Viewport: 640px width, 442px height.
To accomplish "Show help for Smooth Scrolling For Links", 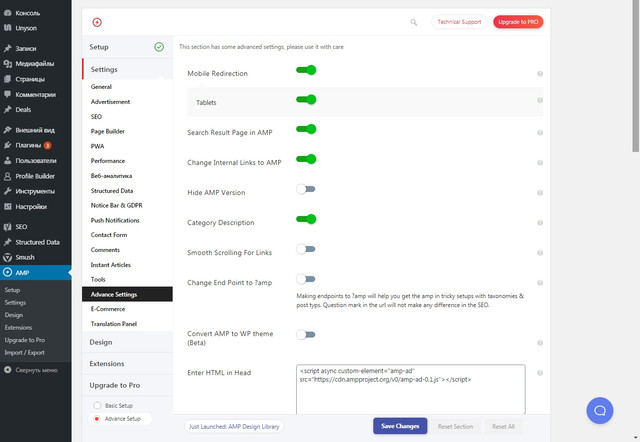I will [x=540, y=253].
